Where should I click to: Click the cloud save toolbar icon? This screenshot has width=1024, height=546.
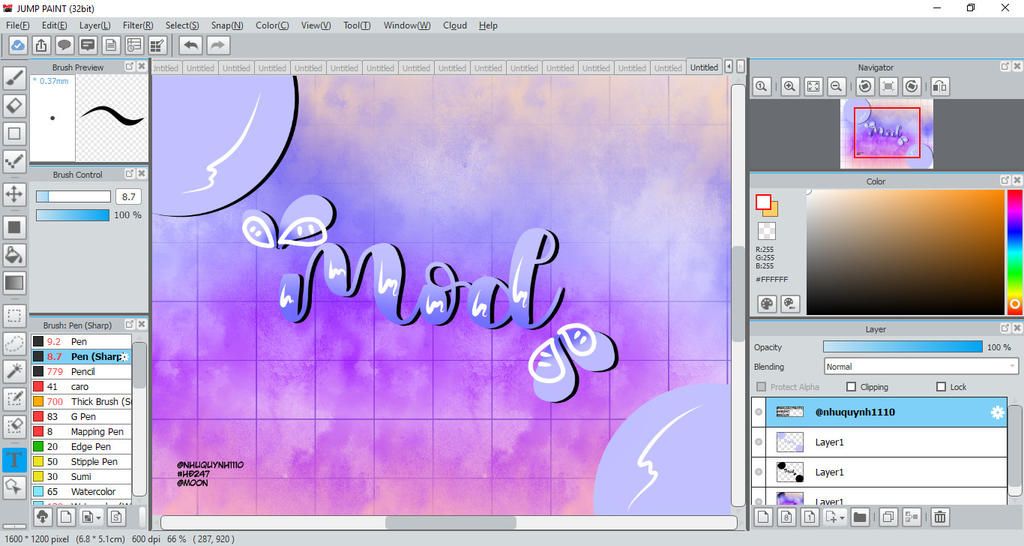tap(18, 45)
